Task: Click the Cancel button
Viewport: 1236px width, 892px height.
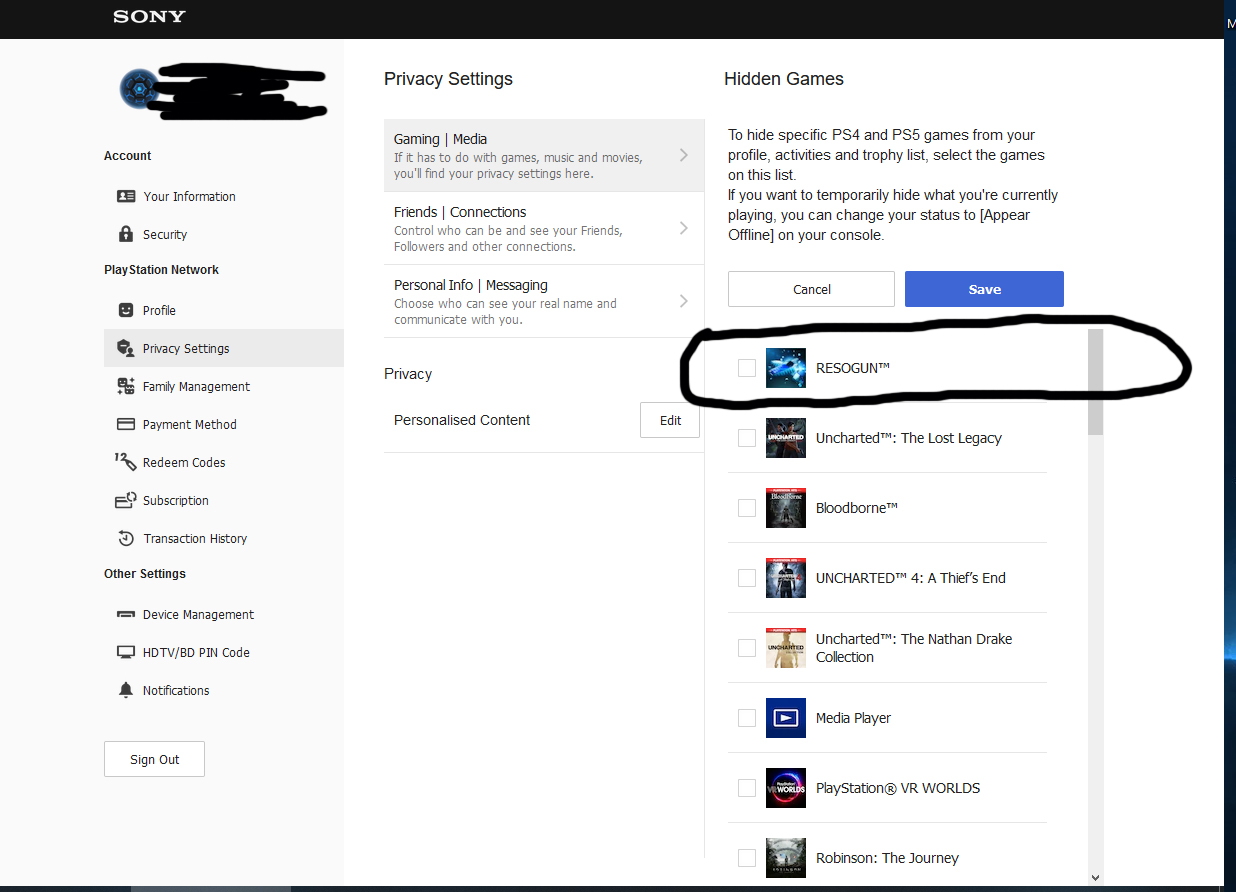Action: click(x=811, y=289)
